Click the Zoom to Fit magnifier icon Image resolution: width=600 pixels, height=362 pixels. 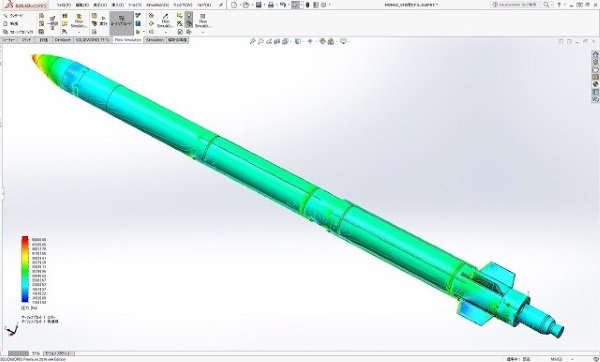coord(253,41)
